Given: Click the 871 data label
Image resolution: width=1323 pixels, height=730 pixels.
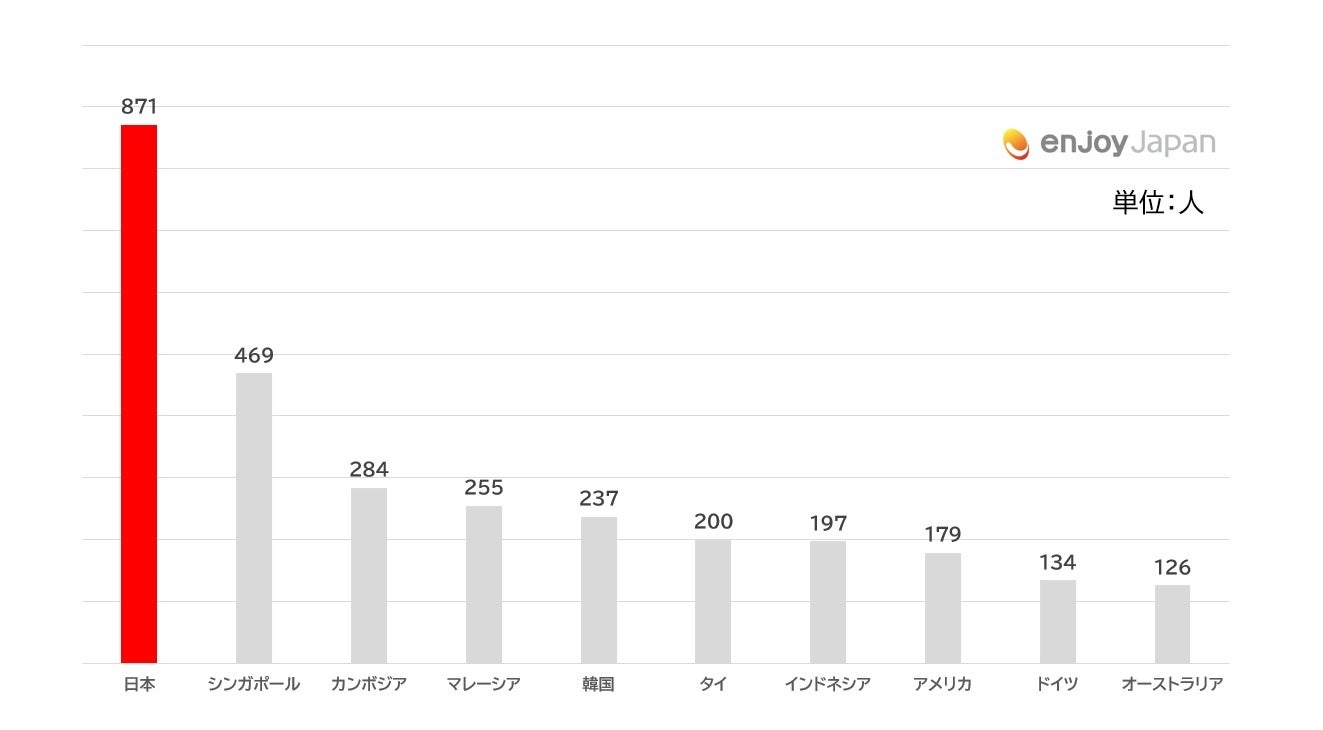Looking at the screenshot, I should click(x=139, y=107).
